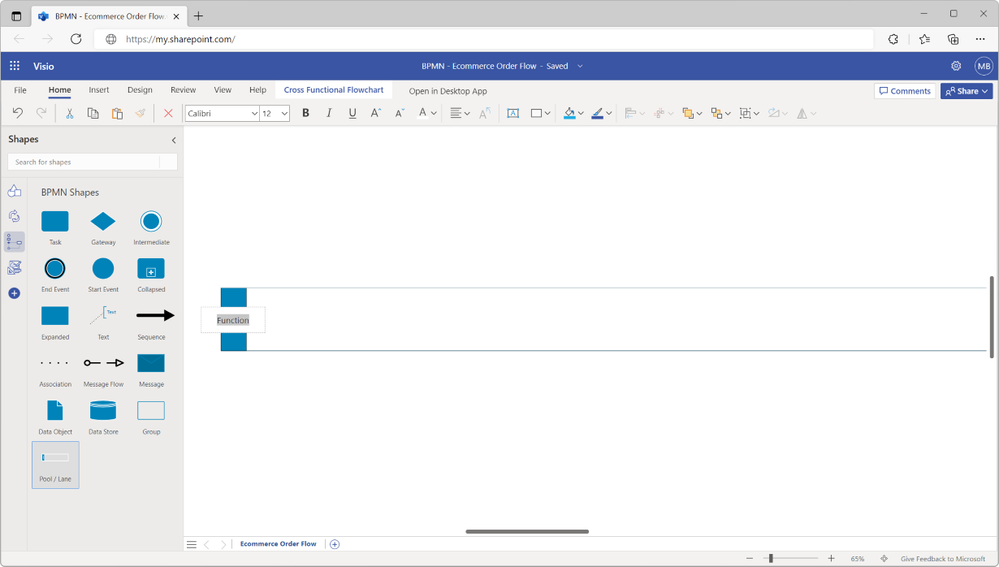Open the Review tab

click(183, 90)
